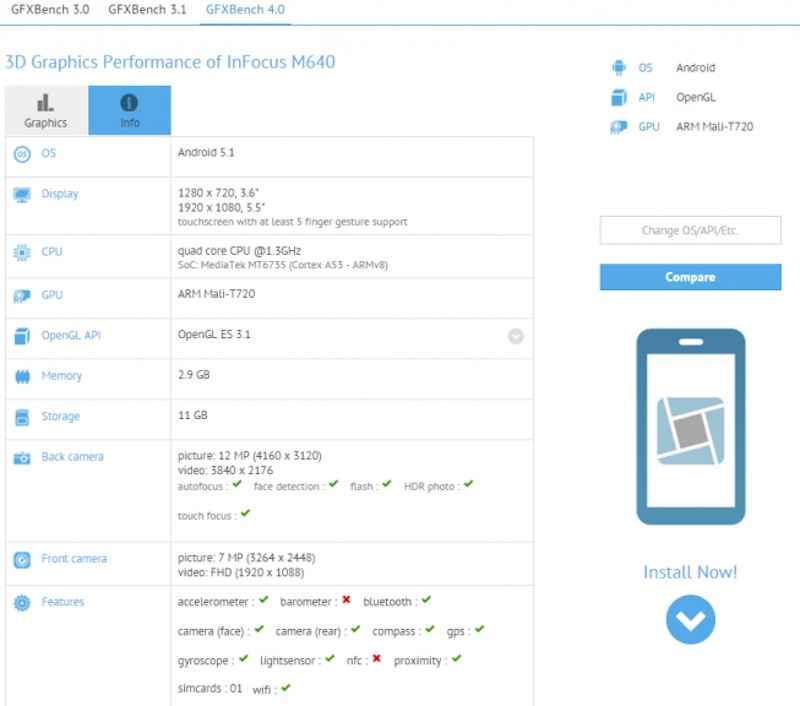Switch to the GFXBench 3.1 tab
The image size is (800, 706).
coord(147,10)
